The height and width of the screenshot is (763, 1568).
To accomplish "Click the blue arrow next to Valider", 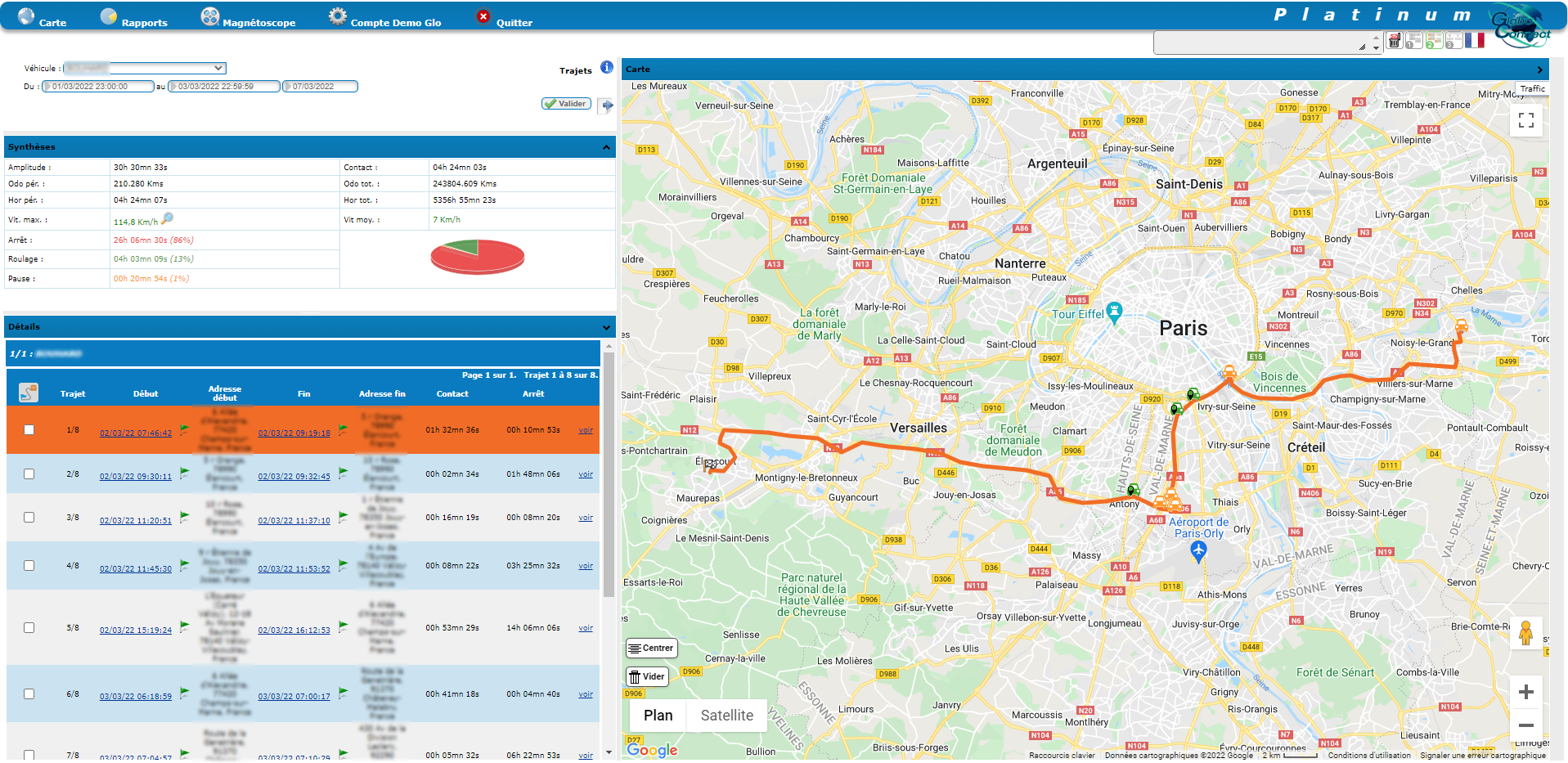I will 607,105.
